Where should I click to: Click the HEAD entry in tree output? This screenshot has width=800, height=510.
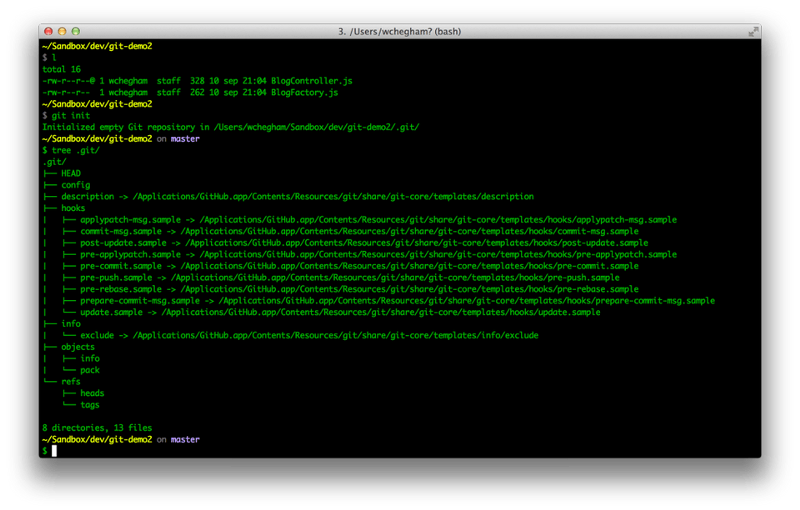coord(71,173)
